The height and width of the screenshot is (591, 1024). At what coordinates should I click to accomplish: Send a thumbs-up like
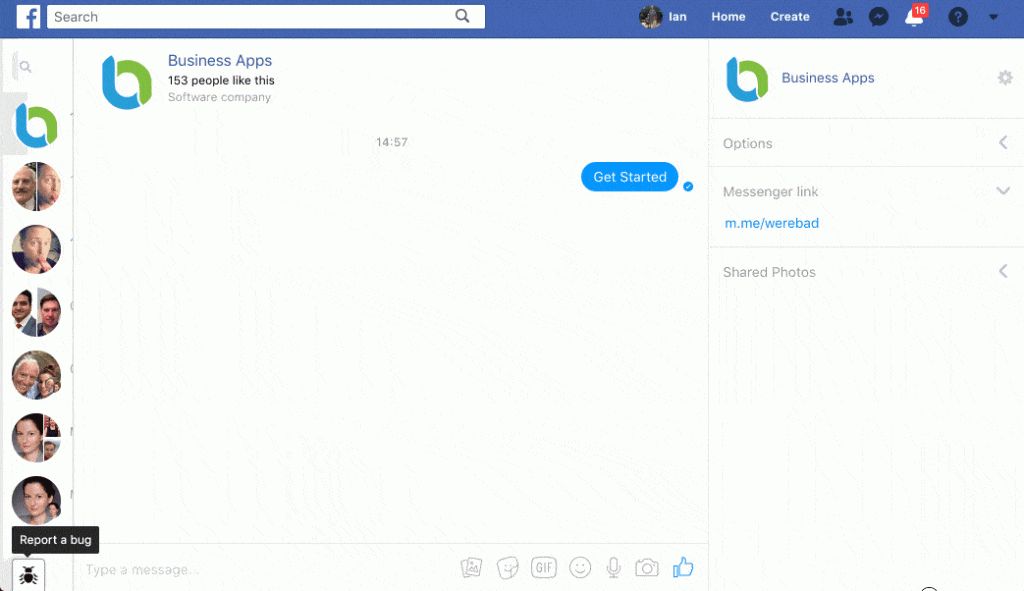click(x=683, y=567)
